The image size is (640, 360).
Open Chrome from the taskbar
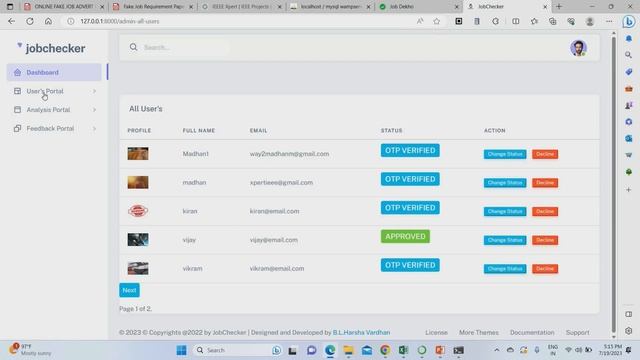(x=385, y=350)
